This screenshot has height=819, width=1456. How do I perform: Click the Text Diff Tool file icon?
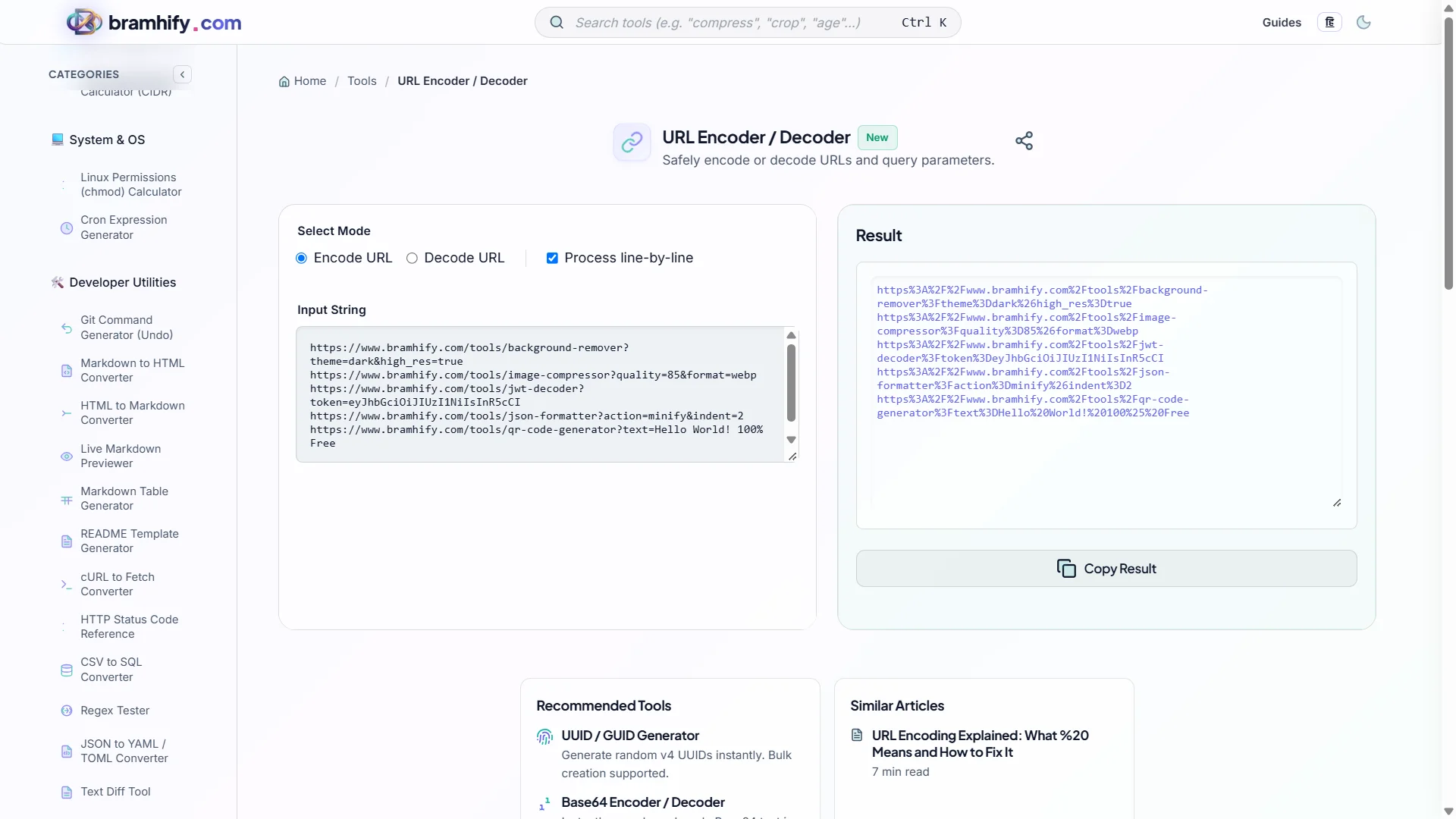pos(67,792)
